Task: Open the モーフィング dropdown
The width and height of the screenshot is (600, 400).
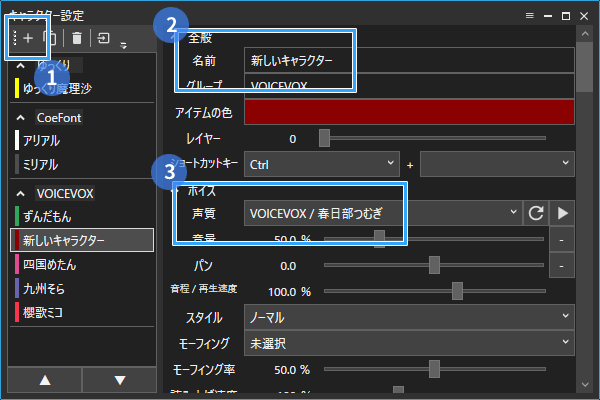Action: click(x=409, y=343)
